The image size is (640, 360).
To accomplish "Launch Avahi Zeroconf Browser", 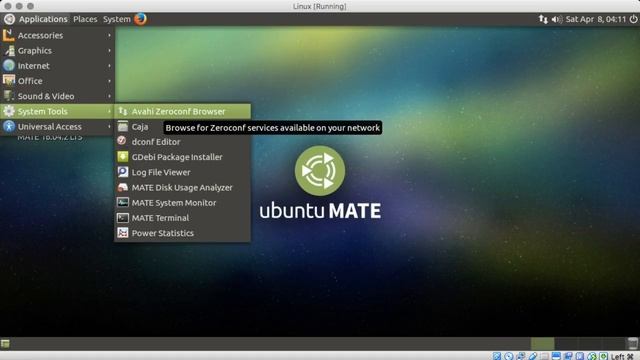I will 182,111.
